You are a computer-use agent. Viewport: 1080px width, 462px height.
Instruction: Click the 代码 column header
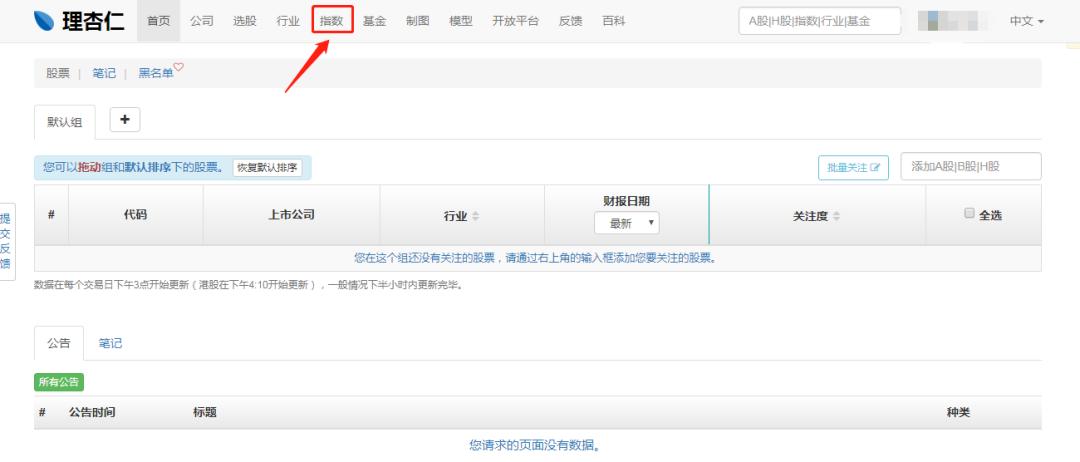(136, 215)
